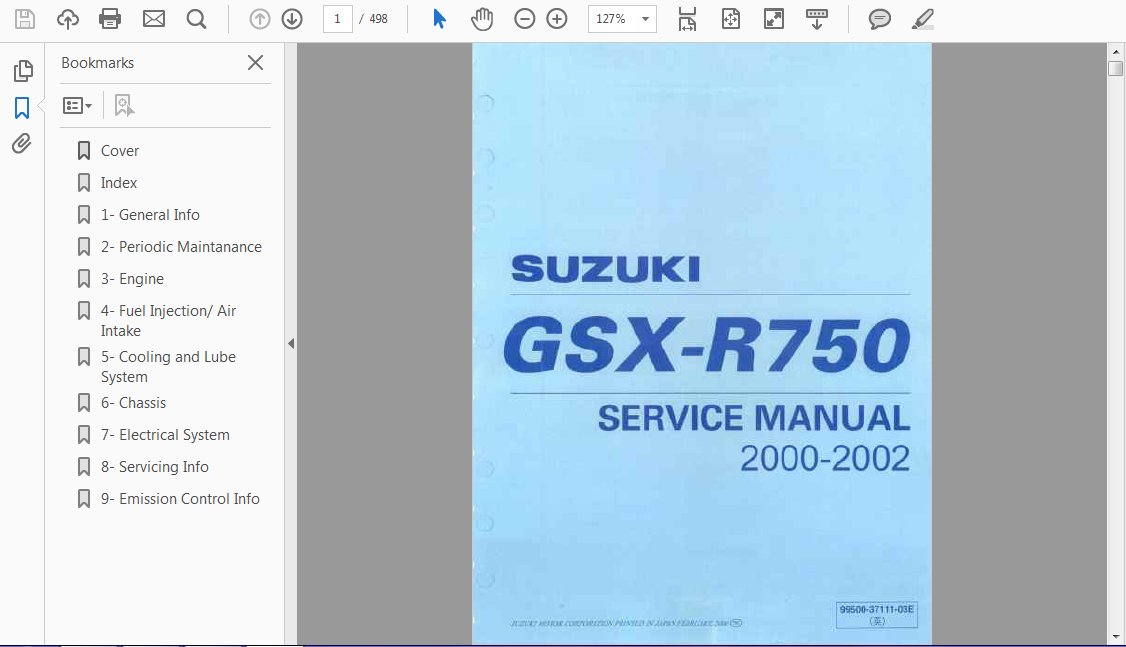Click the SERVICE MANUAL text on cover
Viewport: 1126px width, 647px height.
pyautogui.click(x=753, y=418)
